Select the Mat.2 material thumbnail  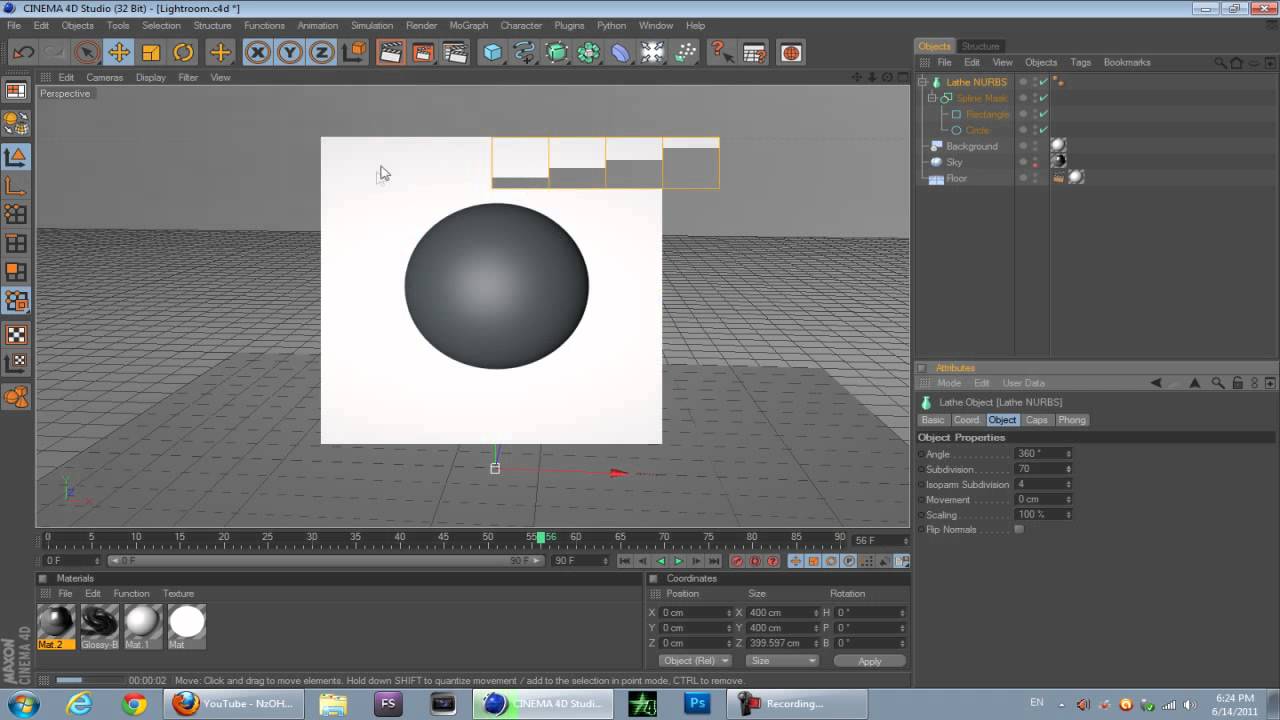point(56,627)
